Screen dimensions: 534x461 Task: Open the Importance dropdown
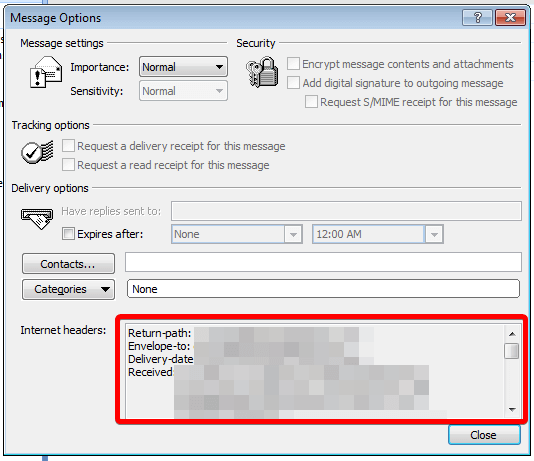(183, 67)
